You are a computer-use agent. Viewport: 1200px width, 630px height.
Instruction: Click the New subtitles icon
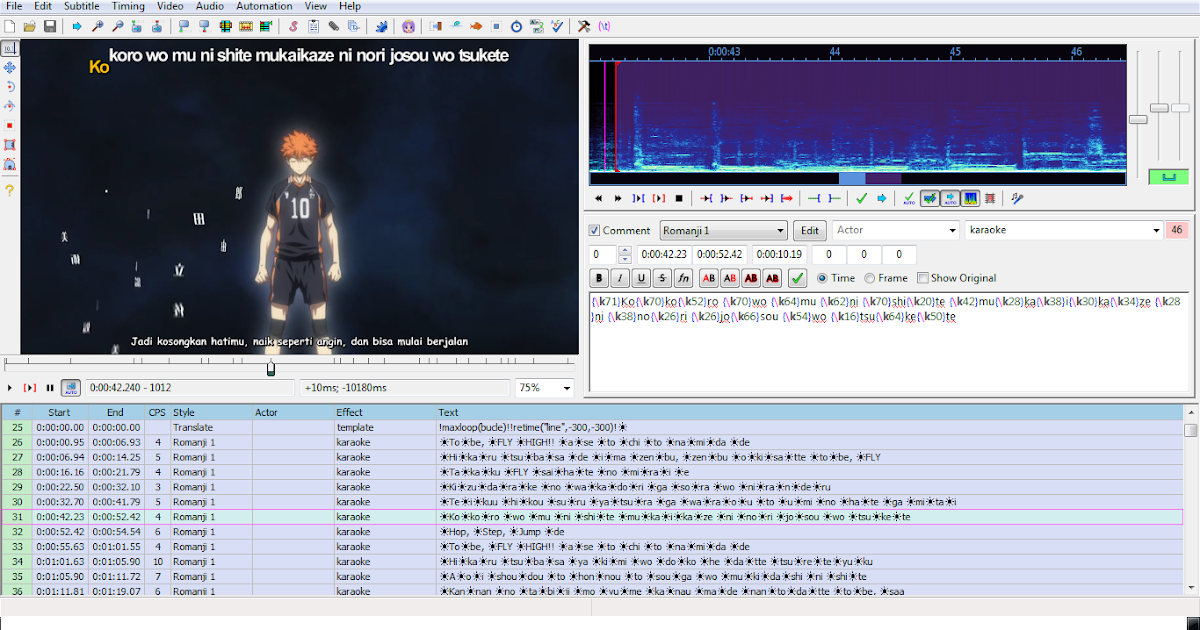click(9, 25)
